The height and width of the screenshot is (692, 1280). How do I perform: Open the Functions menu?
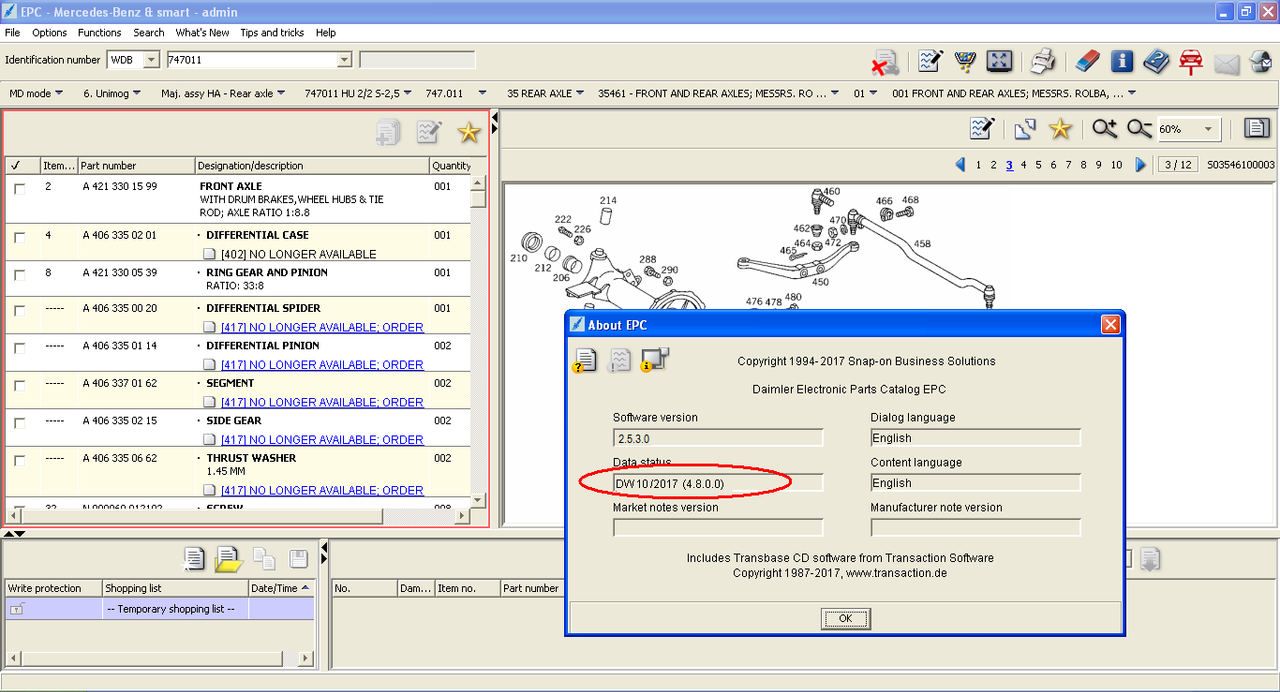(x=100, y=33)
